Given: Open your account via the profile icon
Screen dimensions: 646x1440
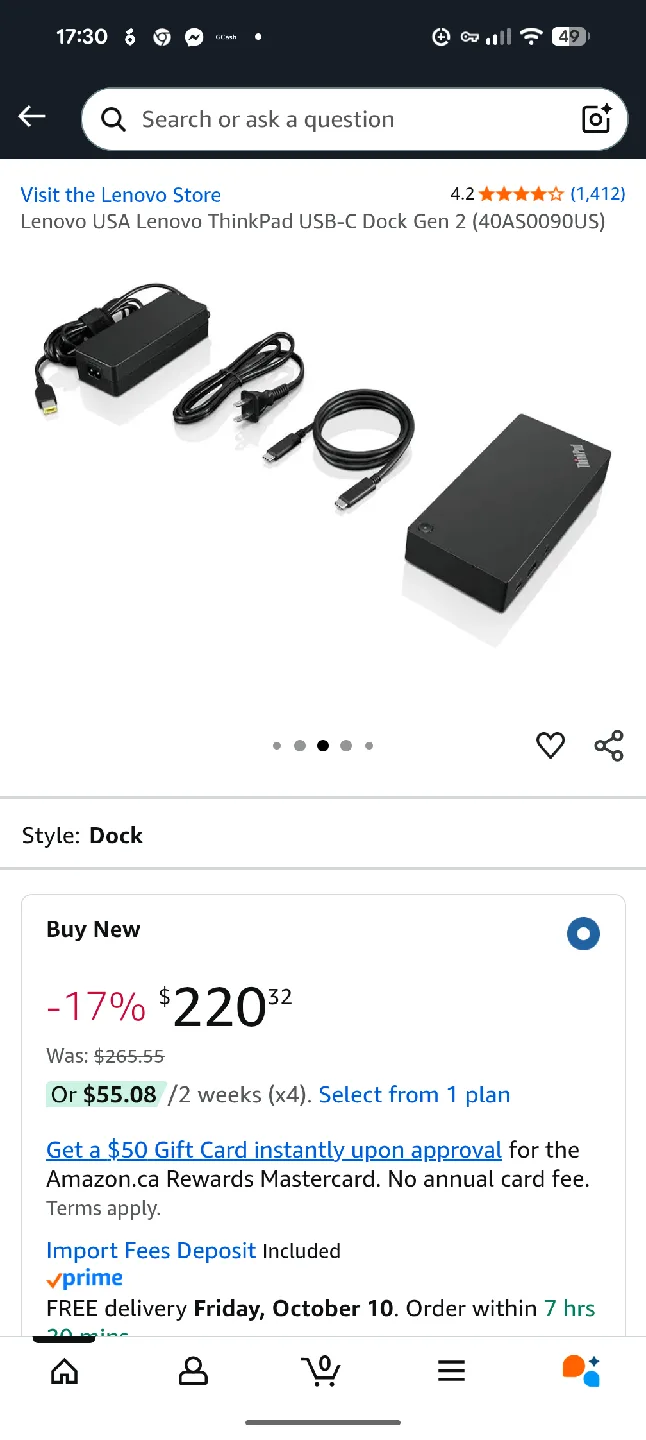Looking at the screenshot, I should pyautogui.click(x=193, y=1371).
